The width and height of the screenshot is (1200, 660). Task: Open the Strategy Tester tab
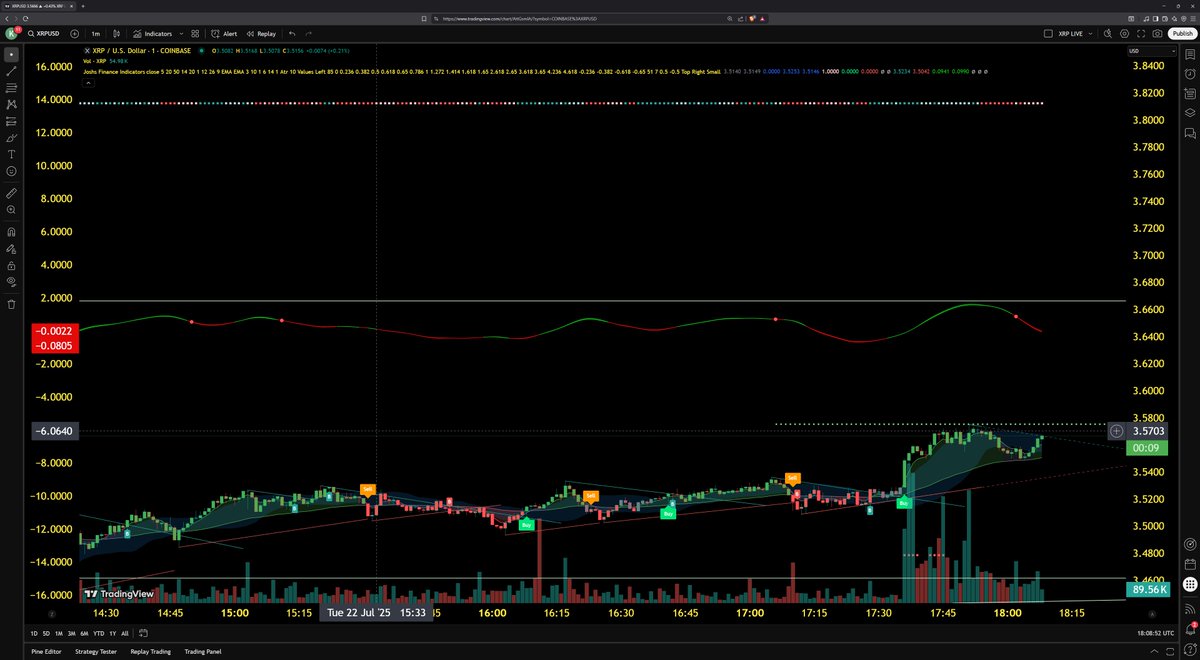pos(96,652)
